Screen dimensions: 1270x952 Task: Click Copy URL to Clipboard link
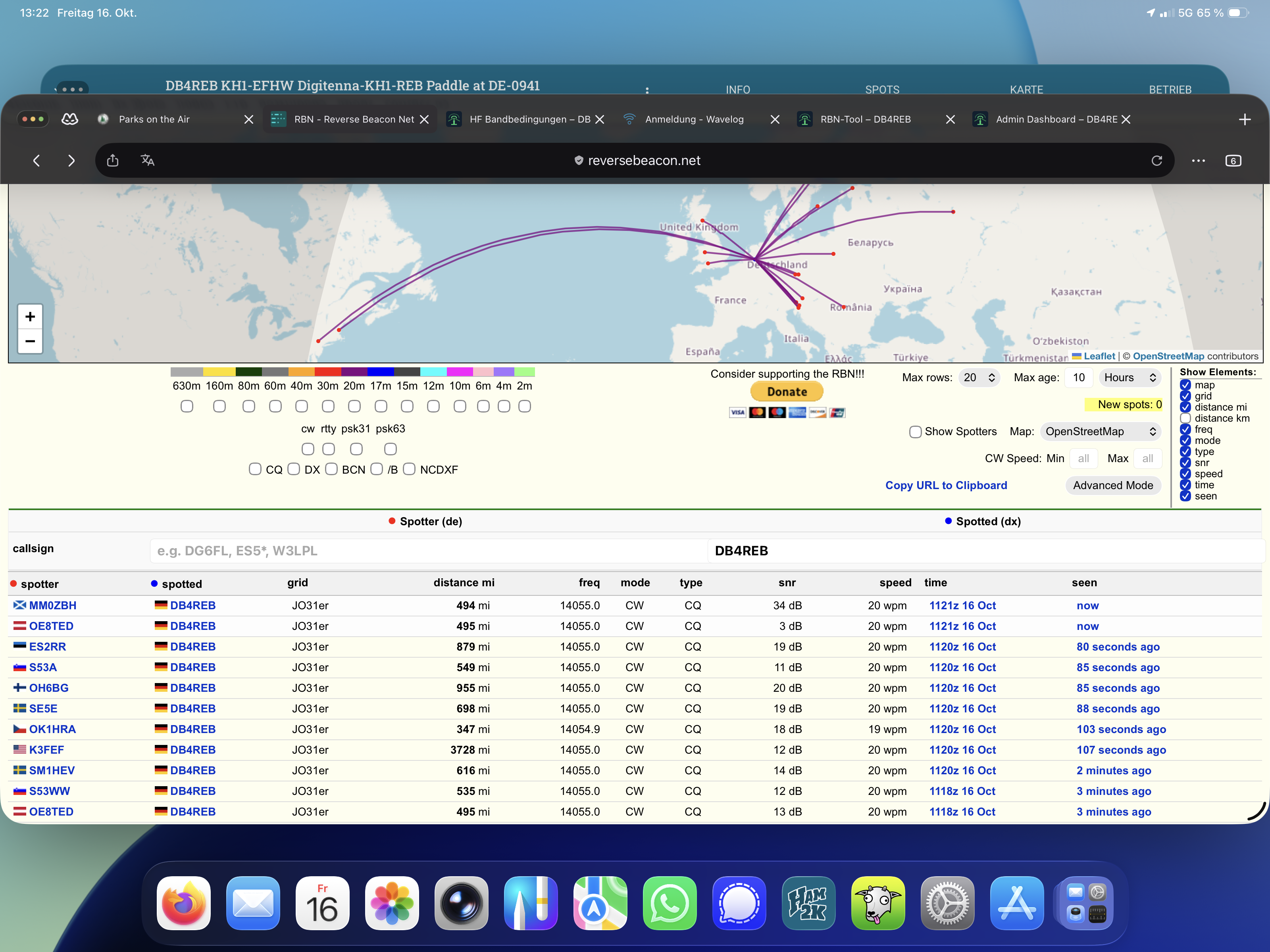(946, 486)
